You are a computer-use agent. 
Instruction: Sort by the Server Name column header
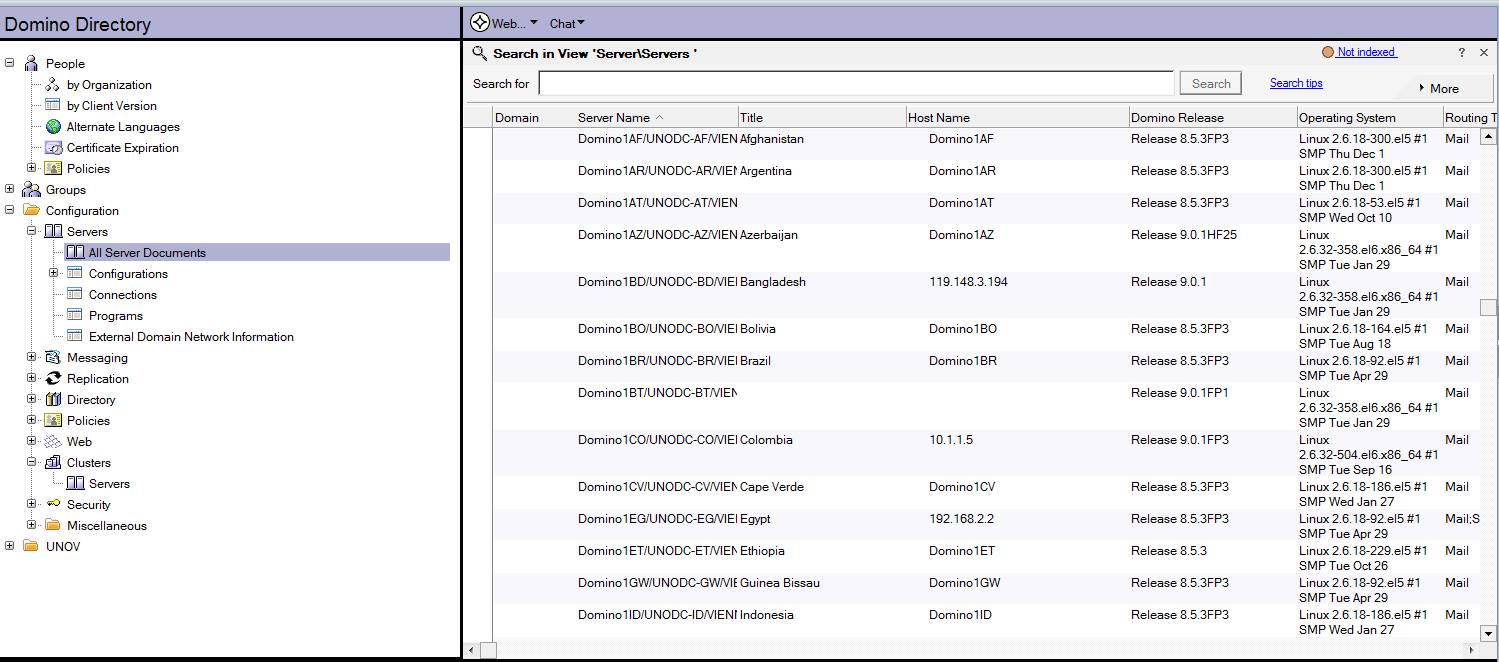(x=657, y=118)
